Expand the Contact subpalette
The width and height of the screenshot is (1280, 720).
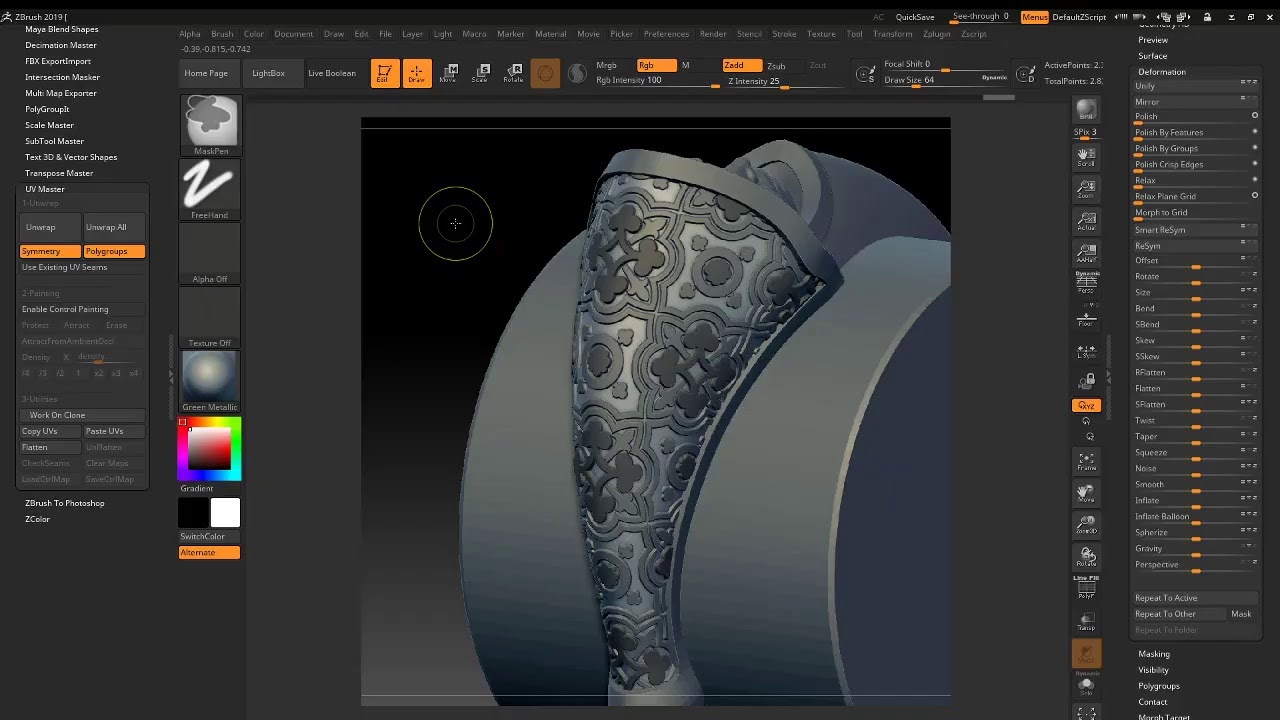tap(1153, 702)
